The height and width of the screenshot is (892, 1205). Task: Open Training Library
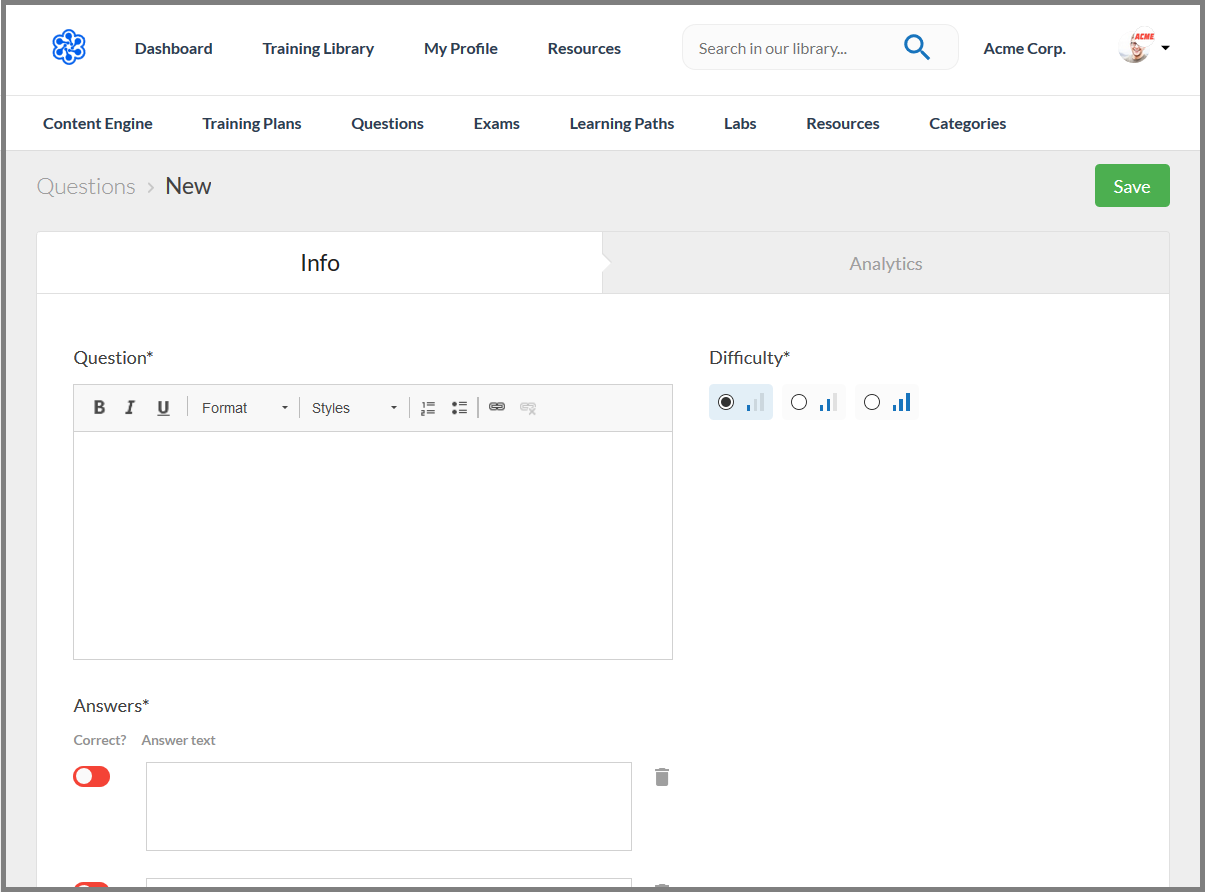pos(318,48)
